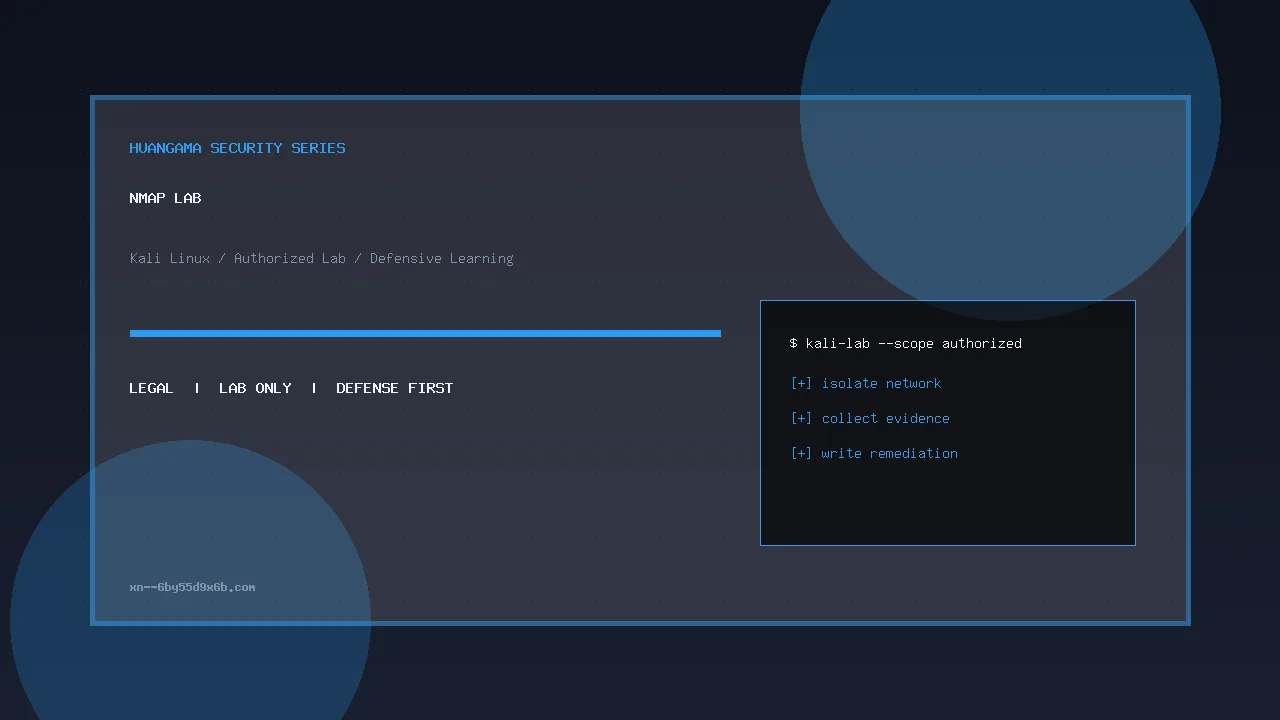Click the HUANGAMA SECURITY SERIES heading
Screen dimensions: 1280x720
(237, 148)
